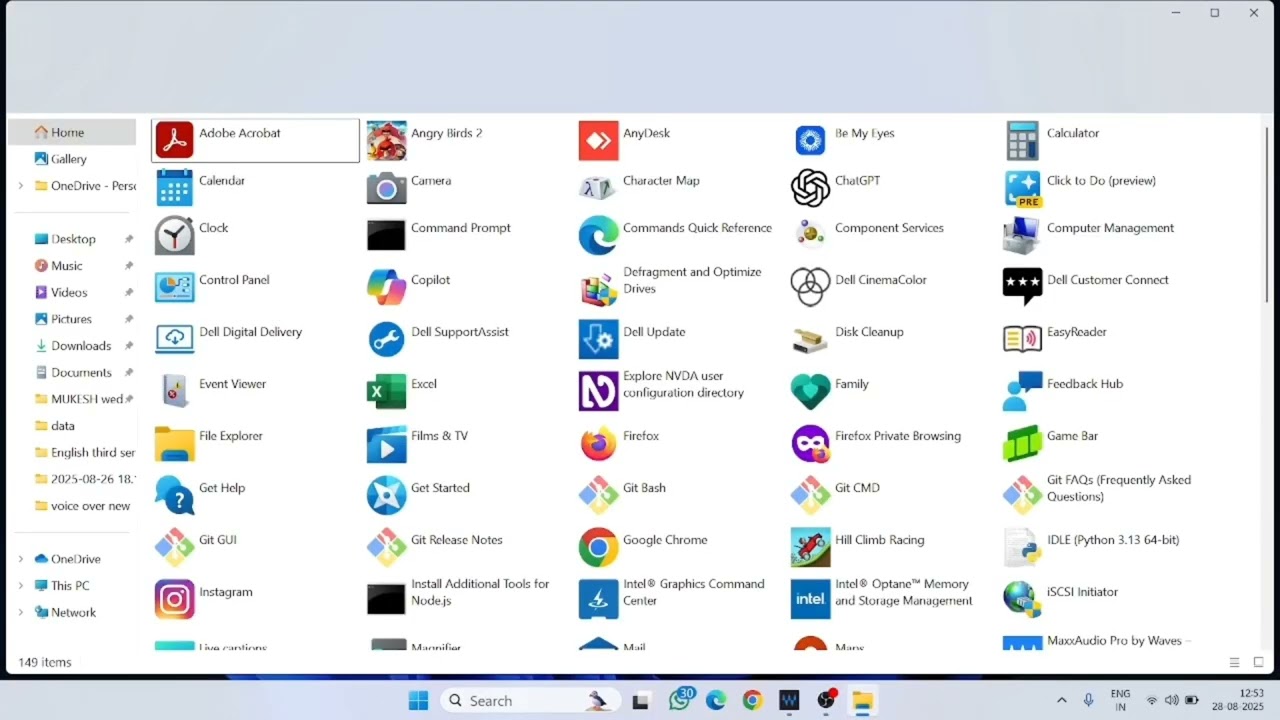Open the Control Panel icon
The height and width of the screenshot is (720, 1280).
click(174, 287)
